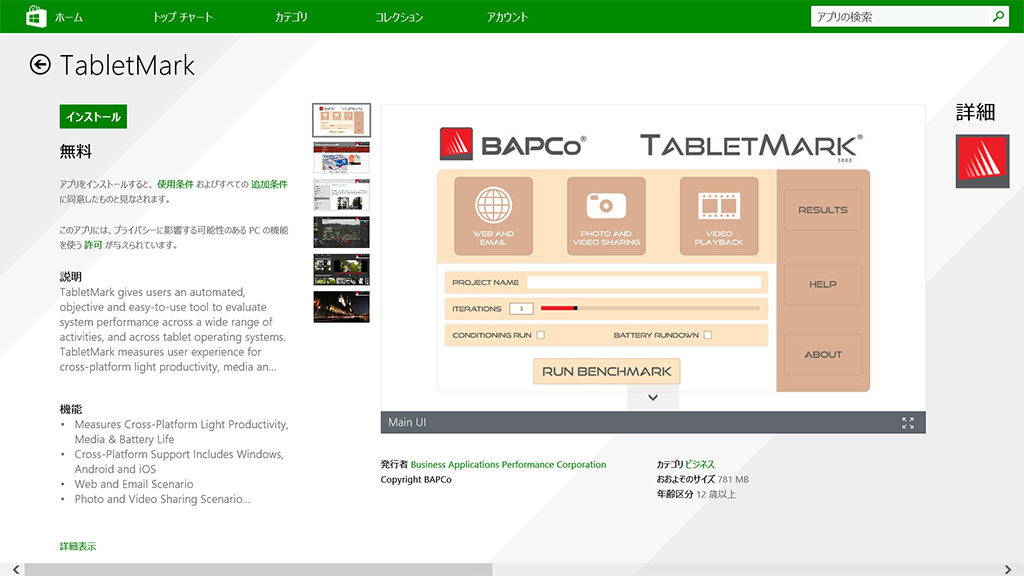The height and width of the screenshot is (576, 1024).
Task: Select the sixth night-scene thumbnail
Action: tap(342, 306)
